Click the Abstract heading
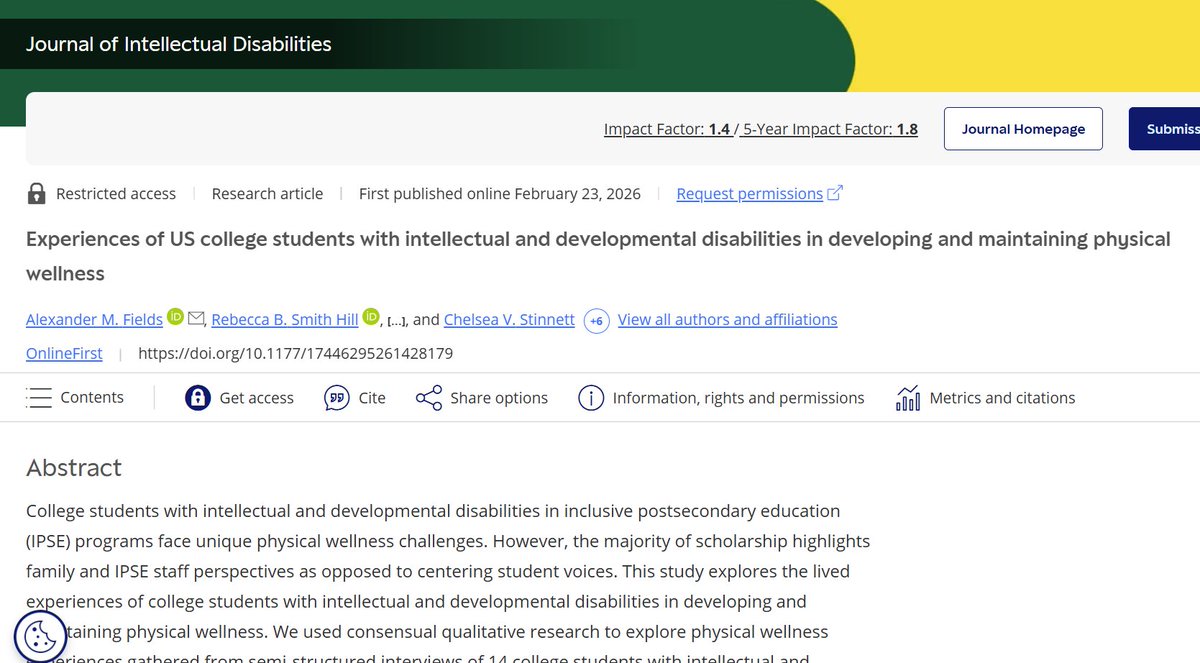 tap(74, 468)
